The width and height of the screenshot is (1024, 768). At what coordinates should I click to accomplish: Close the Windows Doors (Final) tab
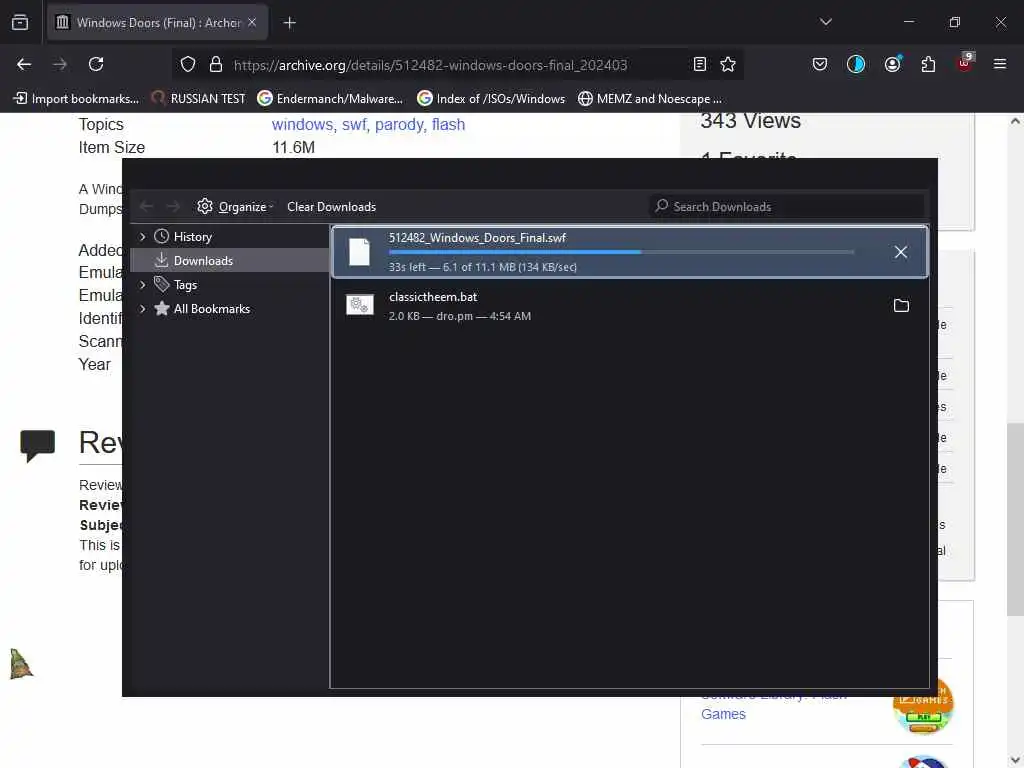click(251, 23)
